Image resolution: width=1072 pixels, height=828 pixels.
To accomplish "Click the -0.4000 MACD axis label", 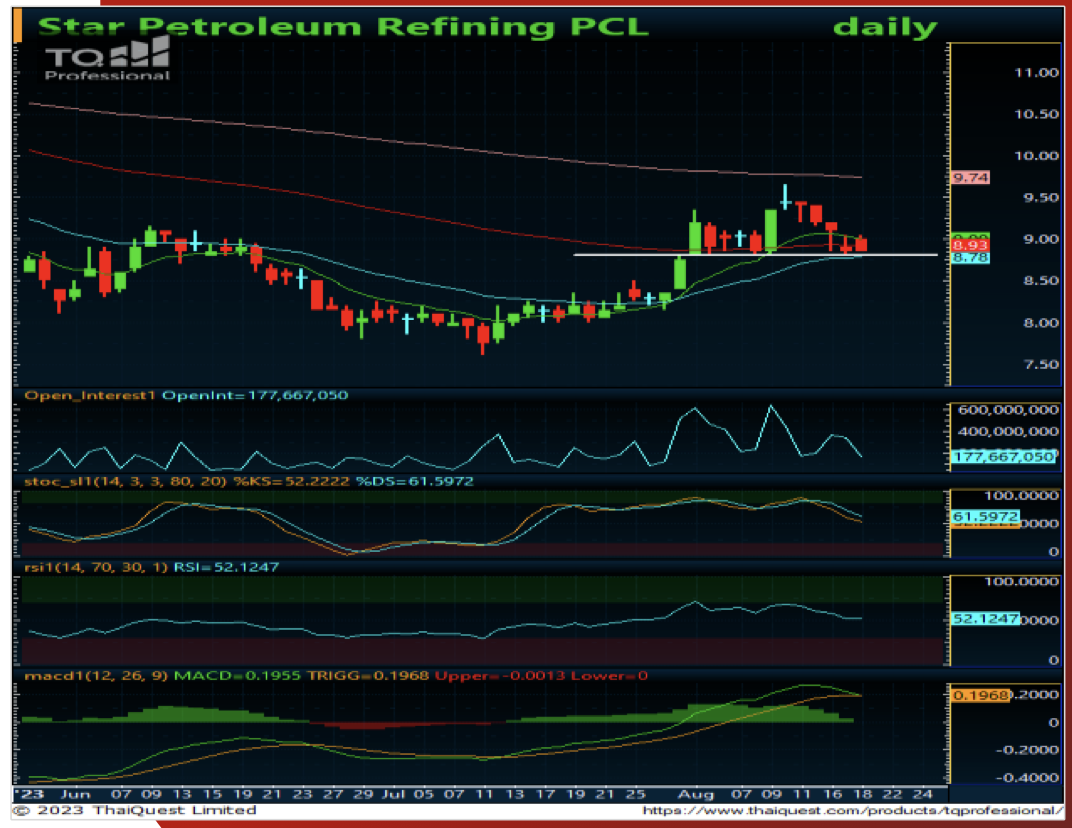I will coord(1027,778).
